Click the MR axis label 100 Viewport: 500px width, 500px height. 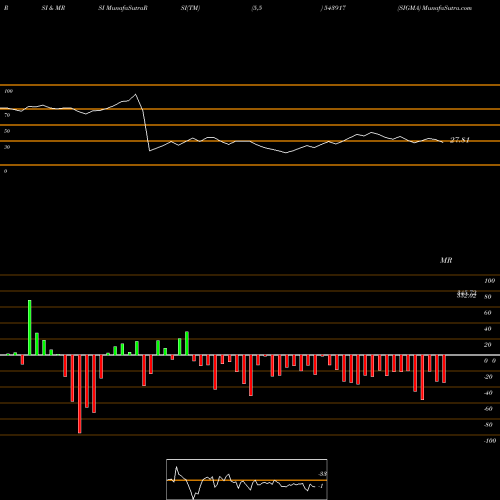(x=489, y=281)
